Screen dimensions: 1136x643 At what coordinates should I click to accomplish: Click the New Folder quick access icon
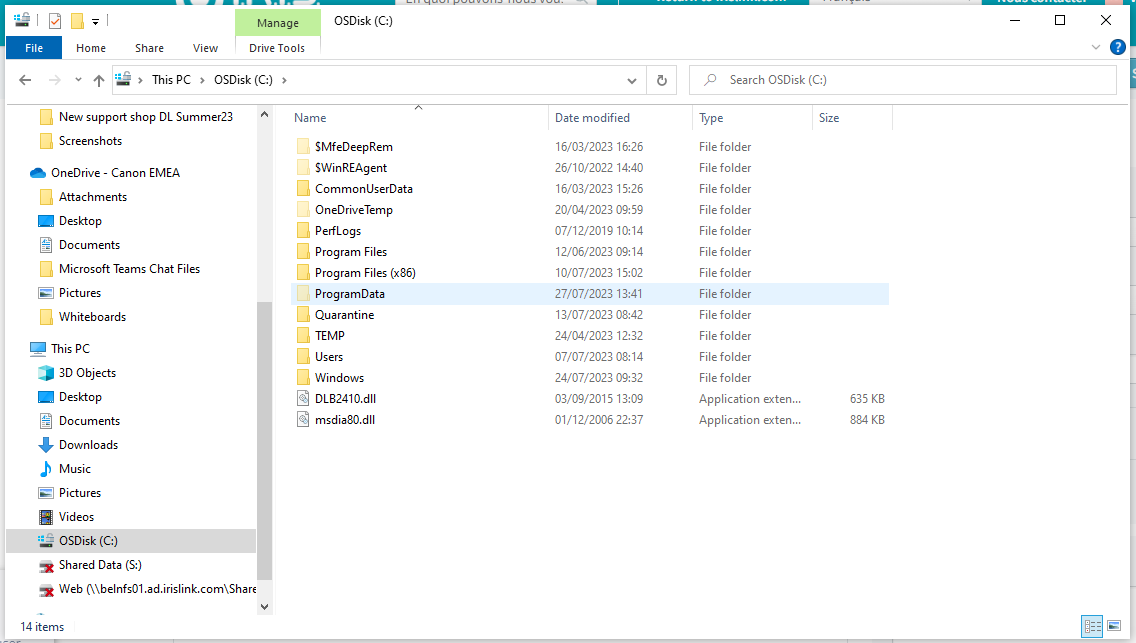(x=76, y=21)
